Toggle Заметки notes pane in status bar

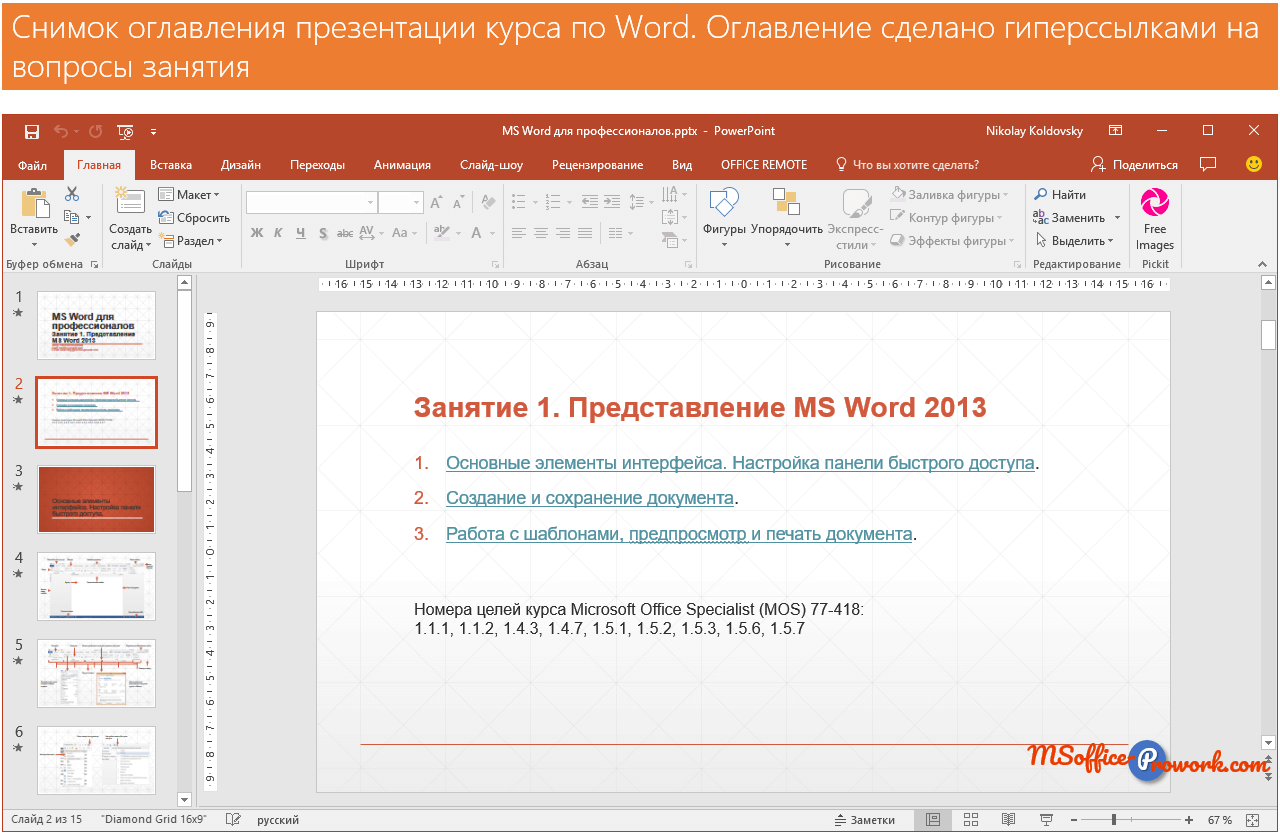(x=865, y=819)
